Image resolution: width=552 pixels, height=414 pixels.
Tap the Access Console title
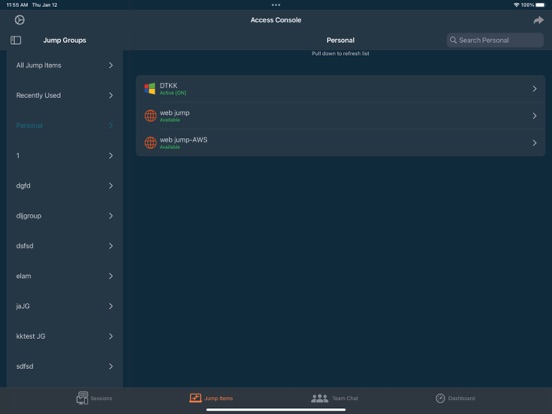(x=276, y=20)
